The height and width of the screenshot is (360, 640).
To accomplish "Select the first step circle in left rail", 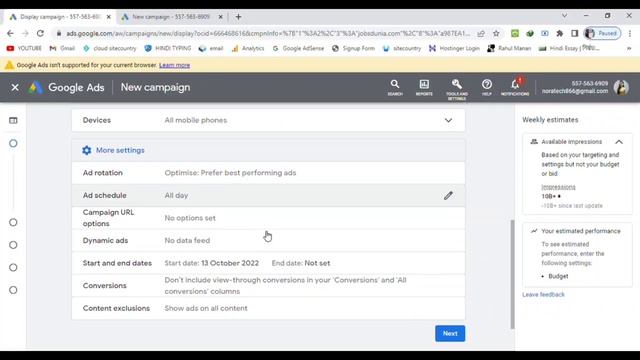I will click(x=13, y=143).
